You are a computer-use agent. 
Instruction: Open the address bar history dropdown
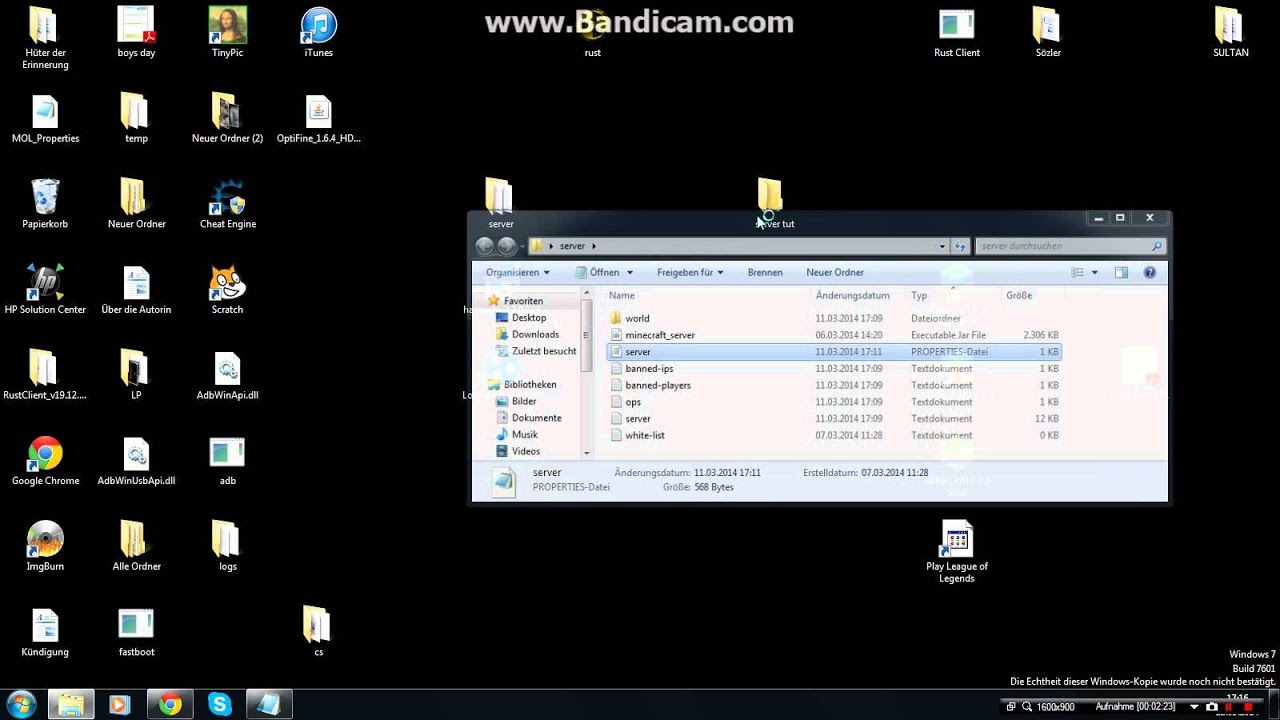click(942, 246)
